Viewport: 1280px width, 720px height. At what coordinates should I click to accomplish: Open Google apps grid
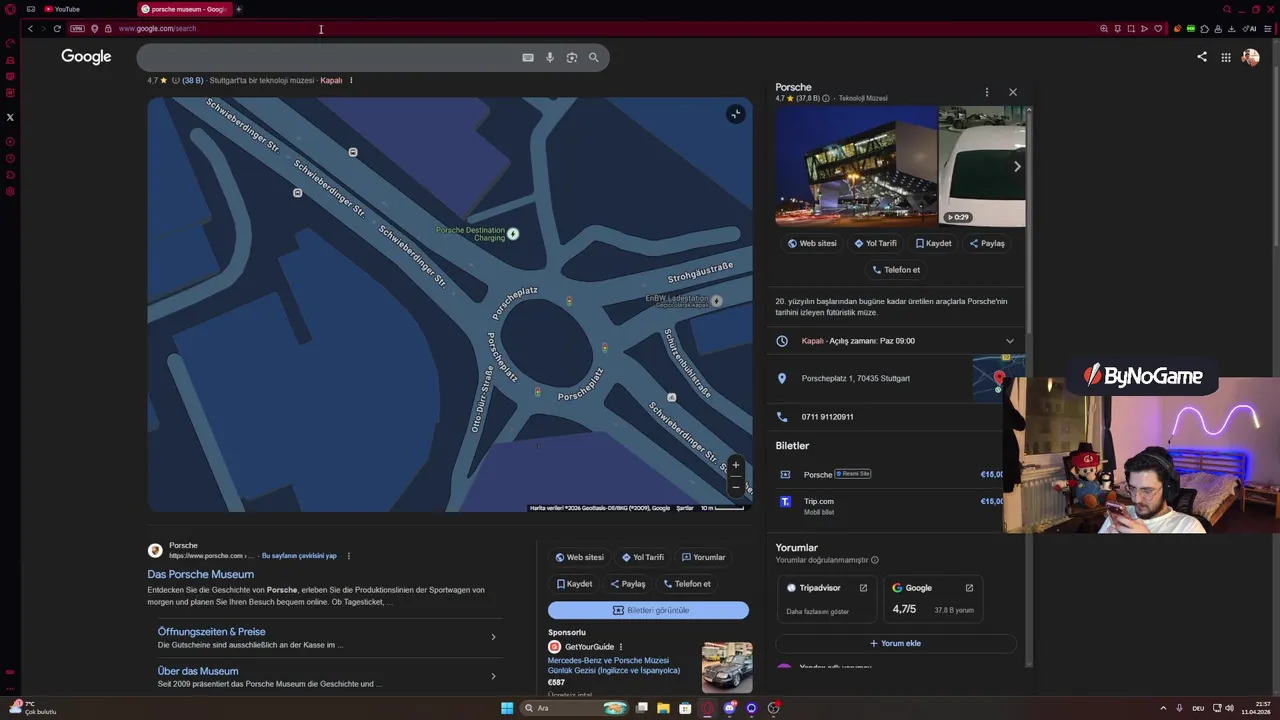1226,57
